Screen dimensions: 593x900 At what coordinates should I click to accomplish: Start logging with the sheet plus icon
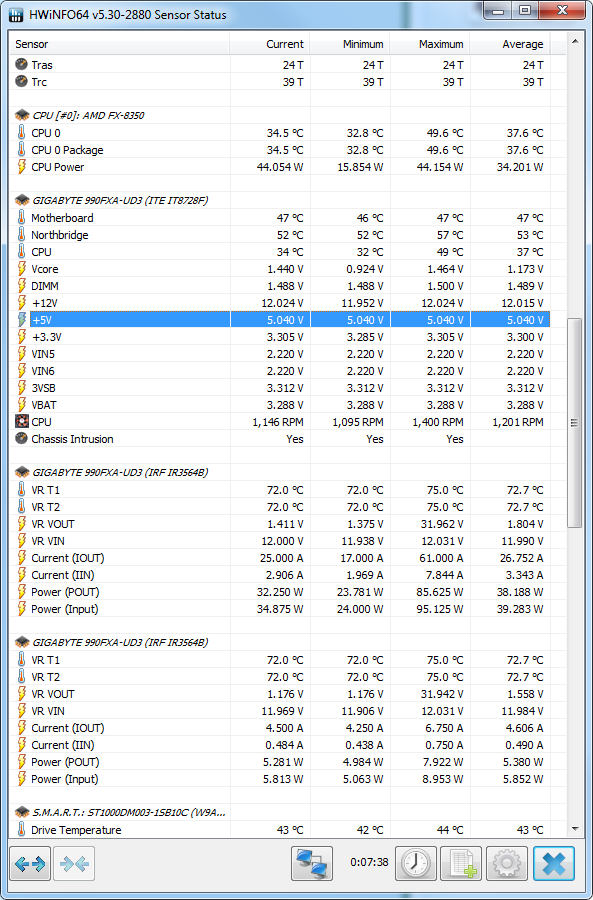coord(461,863)
